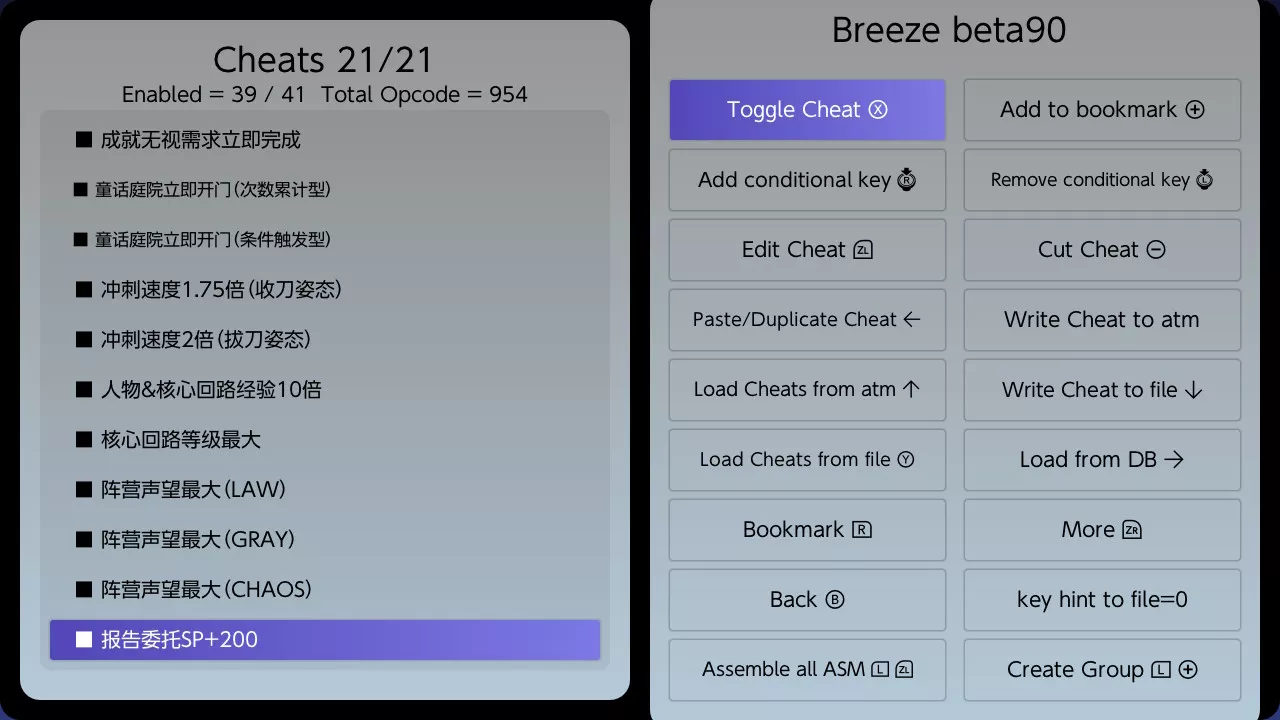The width and height of the screenshot is (1280, 720).
Task: Click Write Cheat to atm
Action: 1102,320
